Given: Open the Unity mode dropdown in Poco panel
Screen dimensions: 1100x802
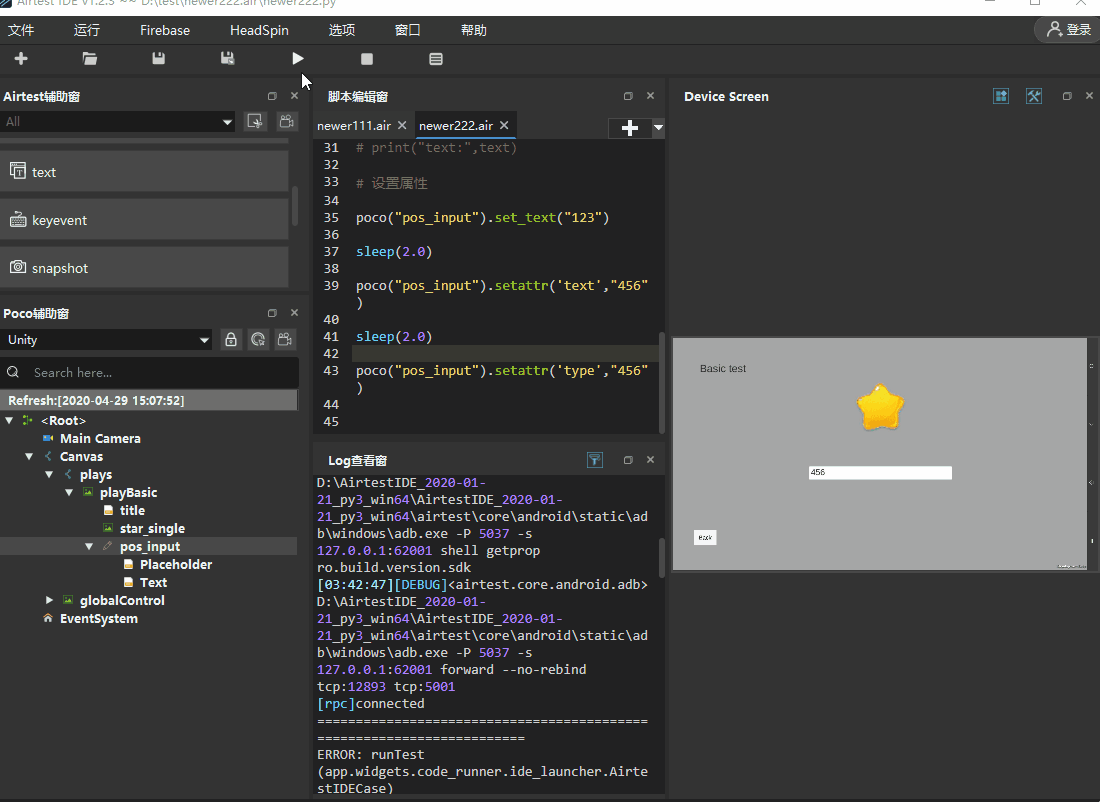Looking at the screenshot, I should (107, 340).
